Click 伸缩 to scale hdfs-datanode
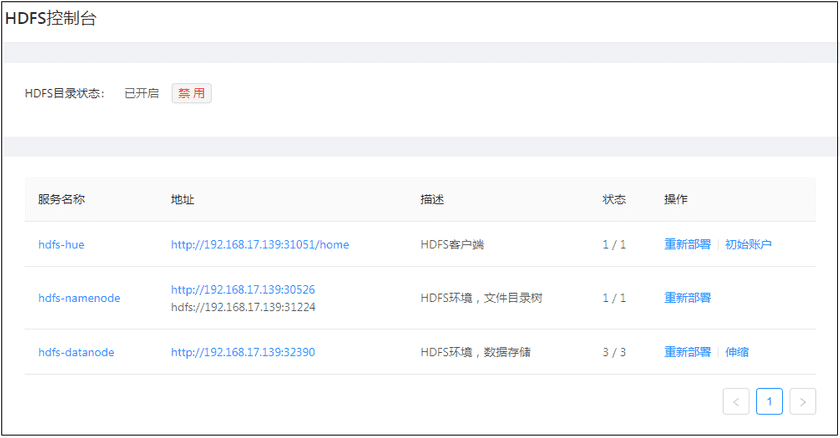Screen dimensions: 840x438 pos(736,352)
